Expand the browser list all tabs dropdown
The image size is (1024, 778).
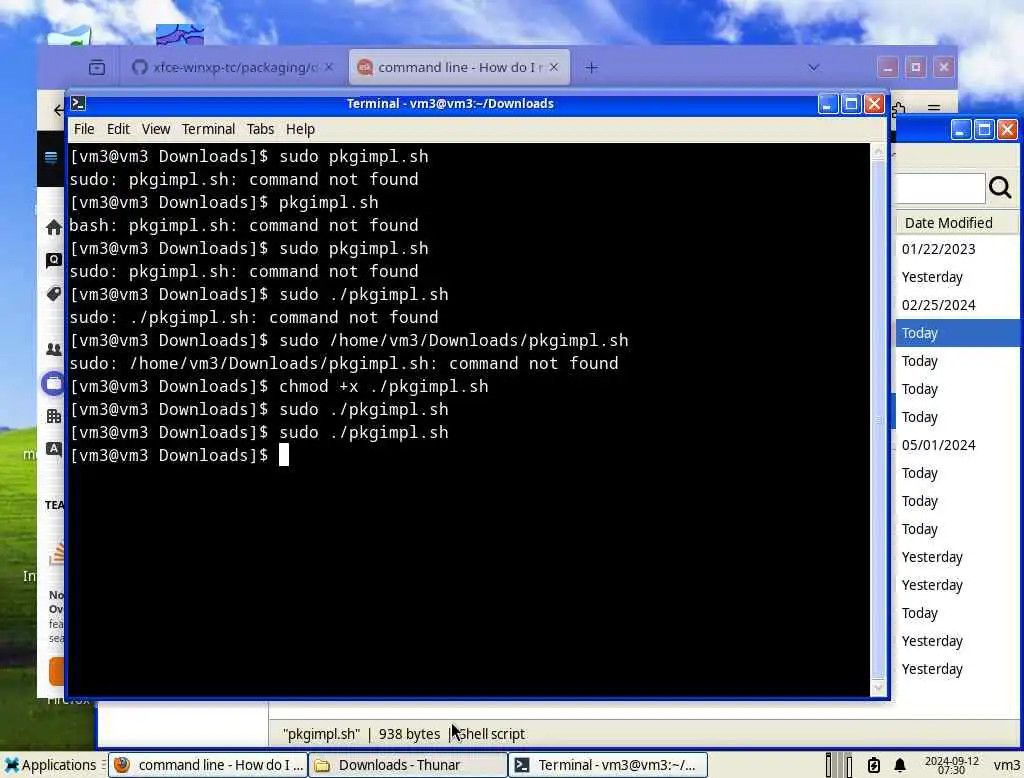pyautogui.click(x=813, y=67)
